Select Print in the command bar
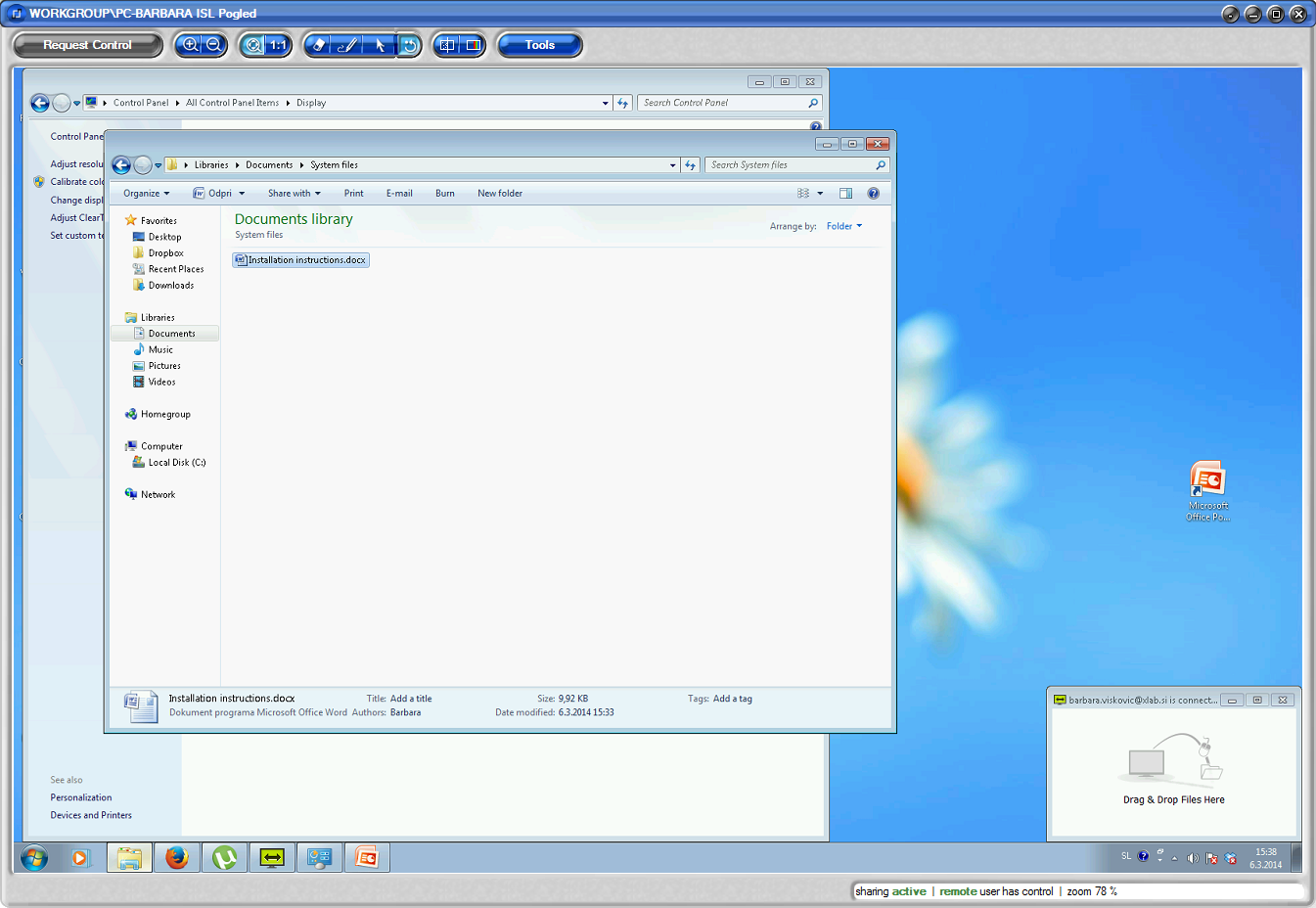This screenshot has height=908, width=1316. (x=353, y=193)
